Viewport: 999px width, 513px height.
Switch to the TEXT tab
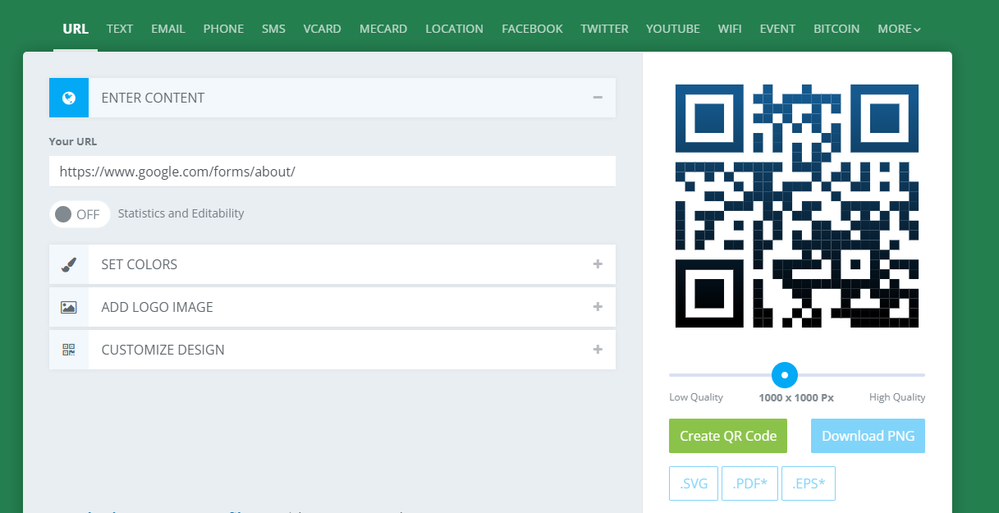[x=120, y=29]
